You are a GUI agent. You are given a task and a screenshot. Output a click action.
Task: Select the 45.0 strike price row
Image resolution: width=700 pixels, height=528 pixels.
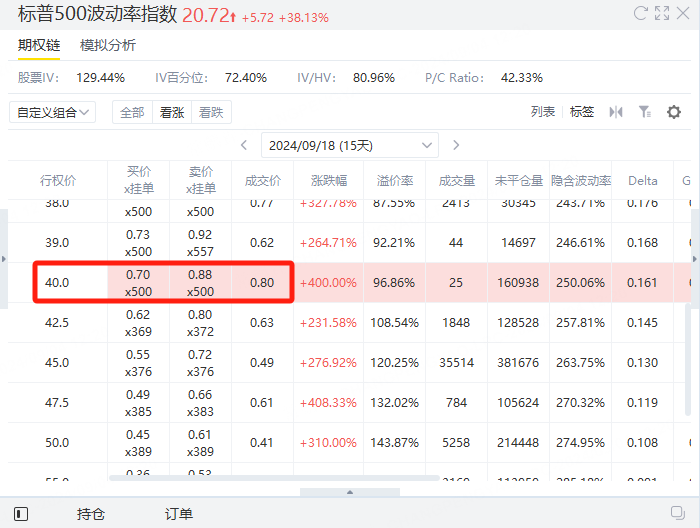point(350,362)
